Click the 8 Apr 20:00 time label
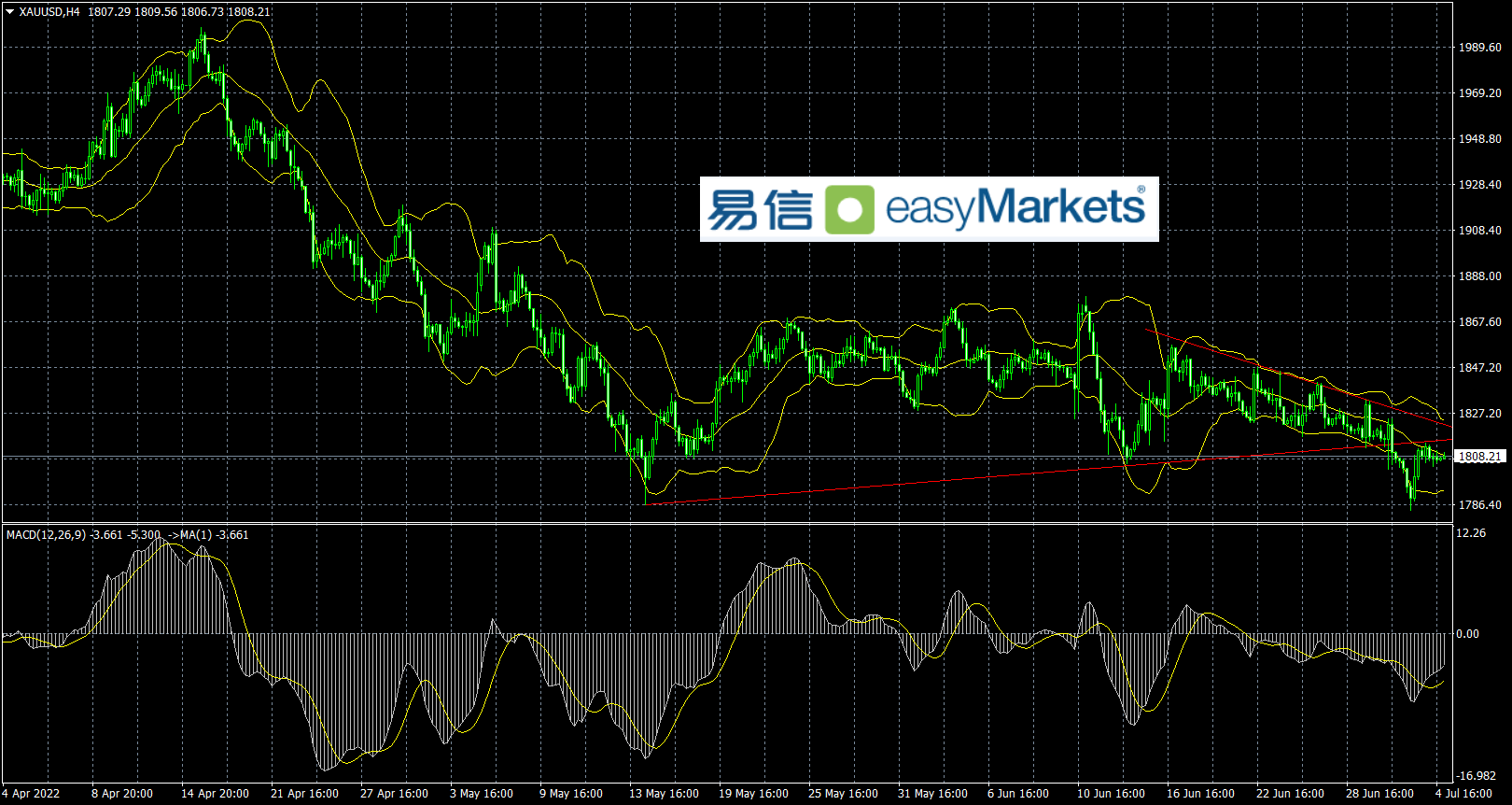This screenshot has height=805, width=1512. [122, 794]
